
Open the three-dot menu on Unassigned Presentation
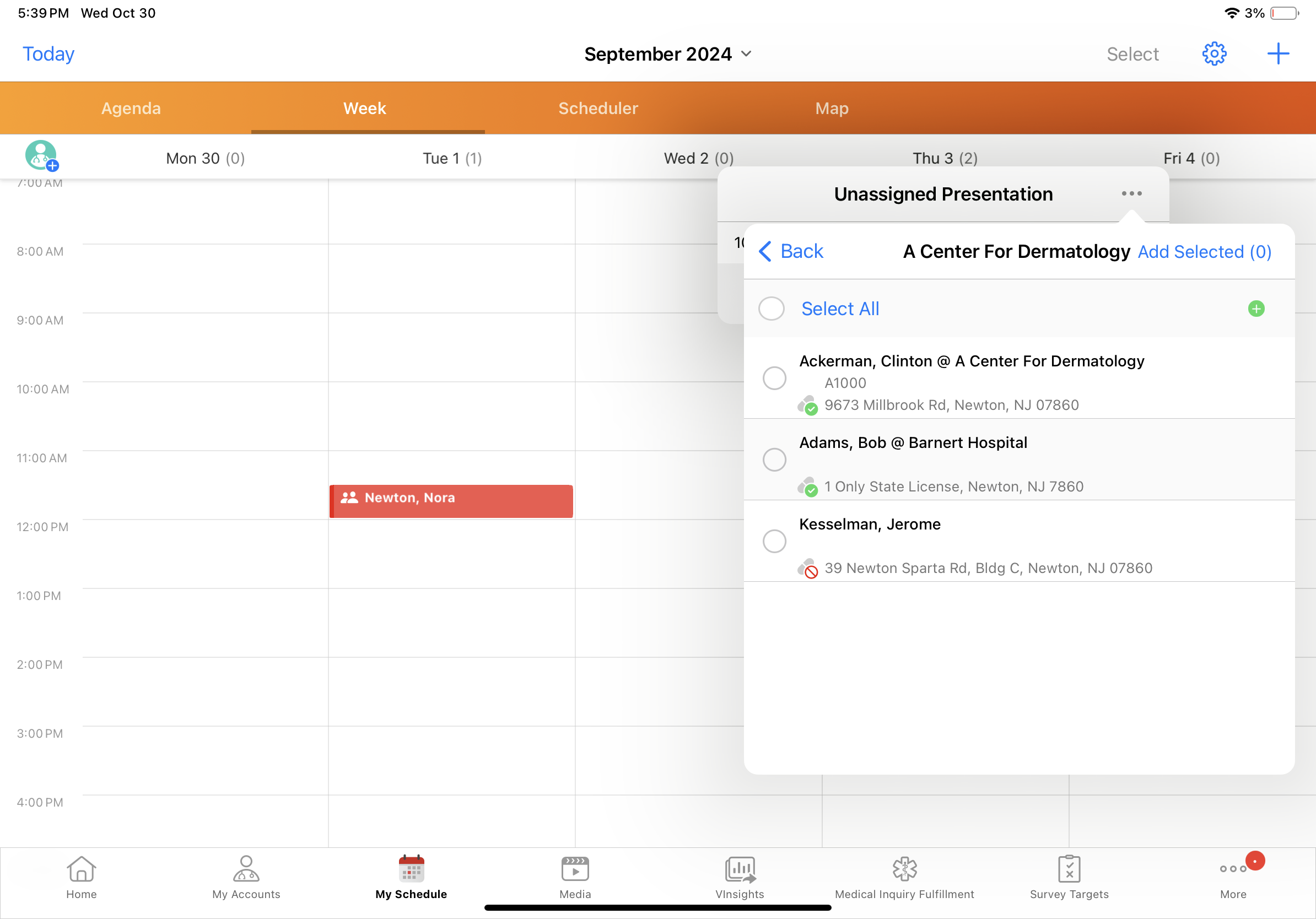pos(1131,193)
